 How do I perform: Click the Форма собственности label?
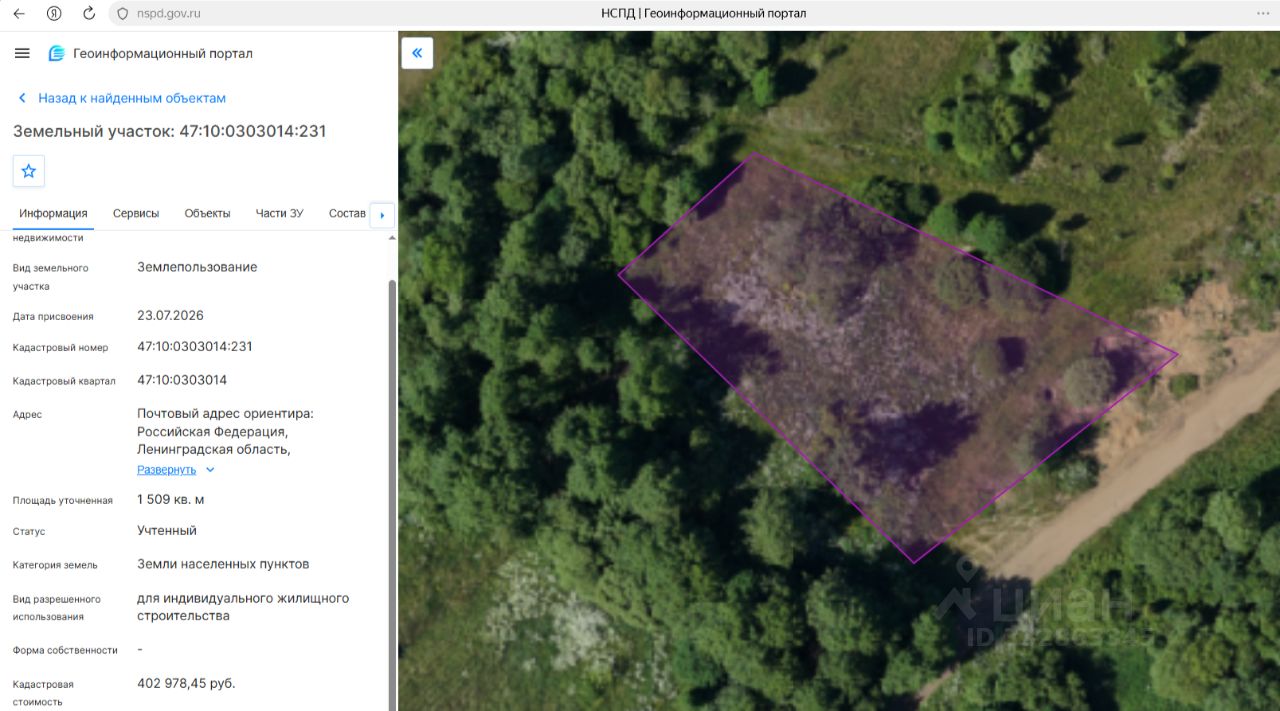(x=65, y=650)
